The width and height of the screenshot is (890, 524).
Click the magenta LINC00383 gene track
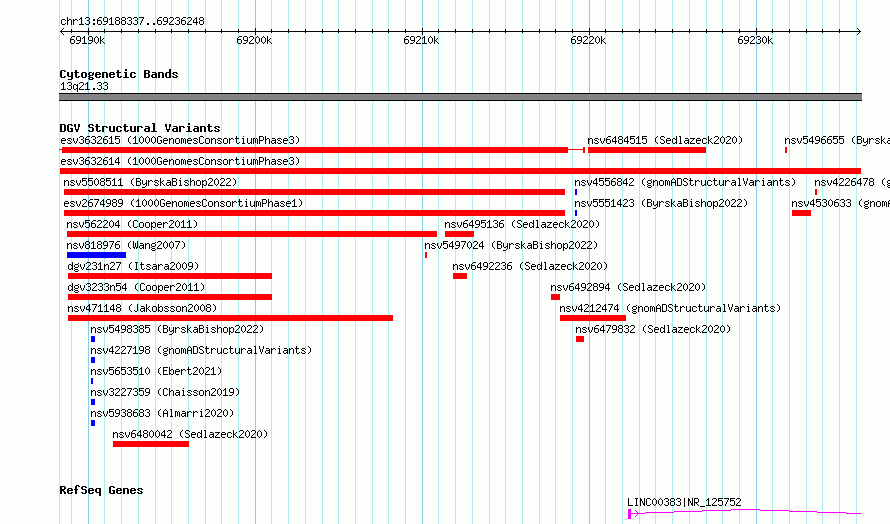(x=744, y=513)
